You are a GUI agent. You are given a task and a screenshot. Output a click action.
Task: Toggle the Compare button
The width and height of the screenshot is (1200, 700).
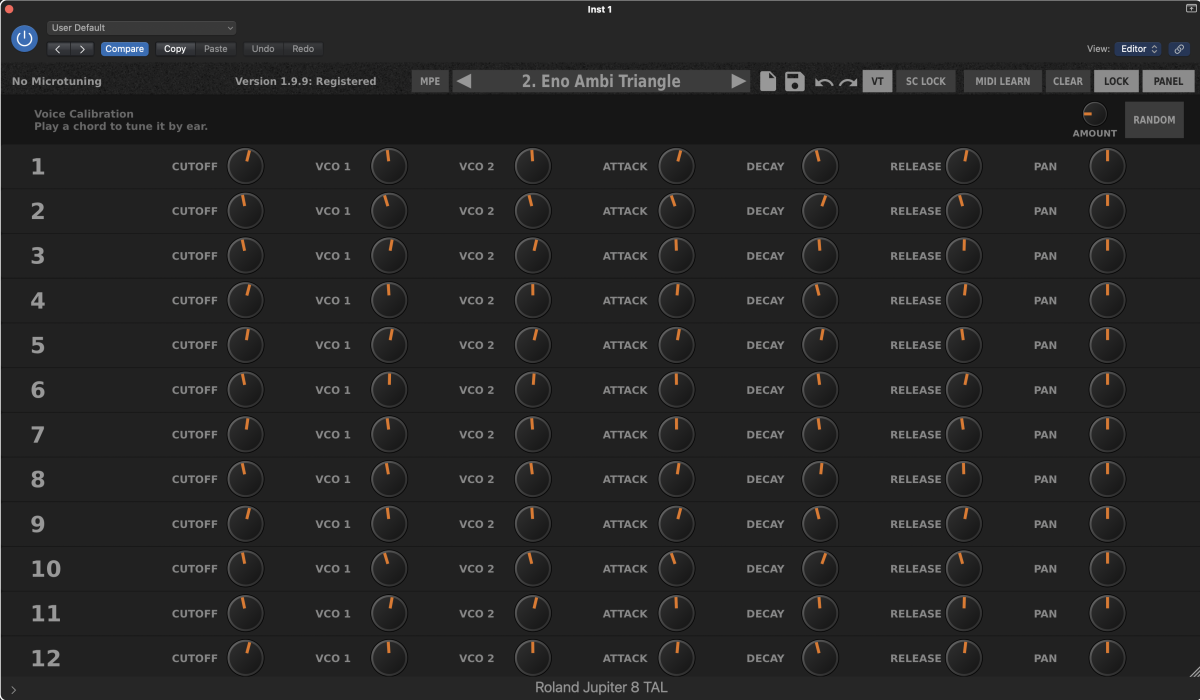124,48
